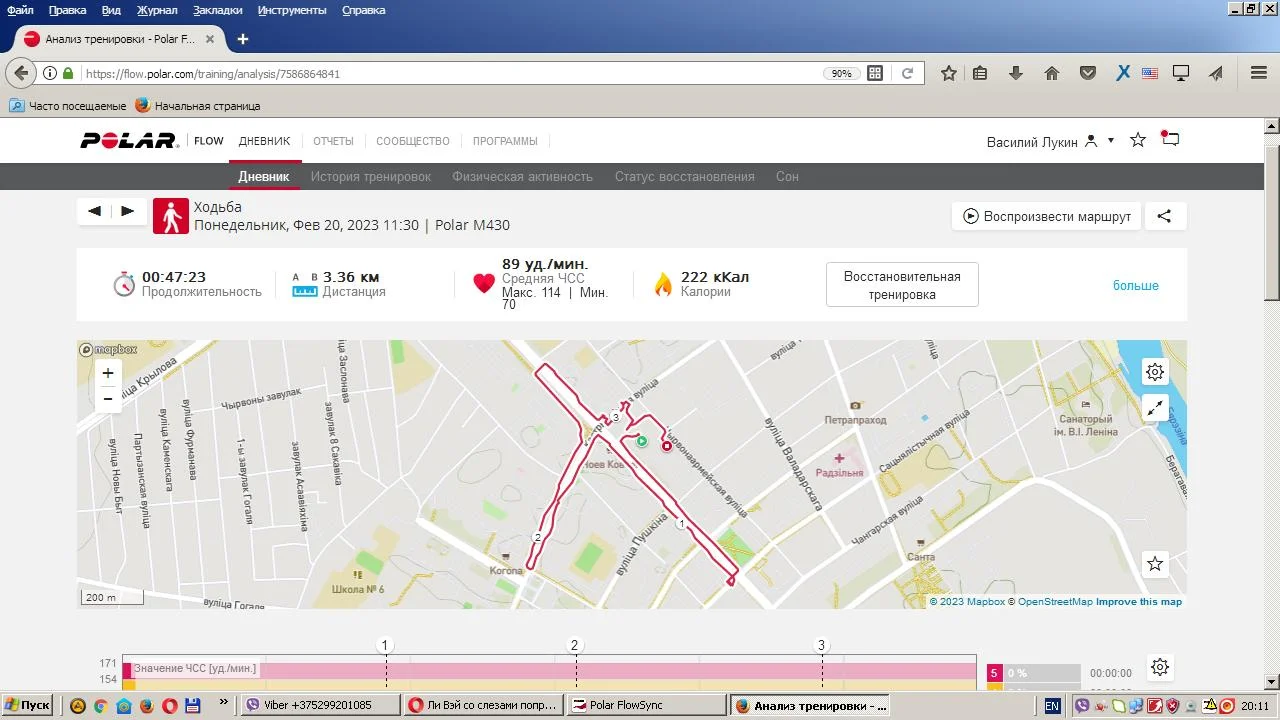The width and height of the screenshot is (1280, 720).
Task: Click the Восстановительная тренировка button
Action: [x=902, y=285]
